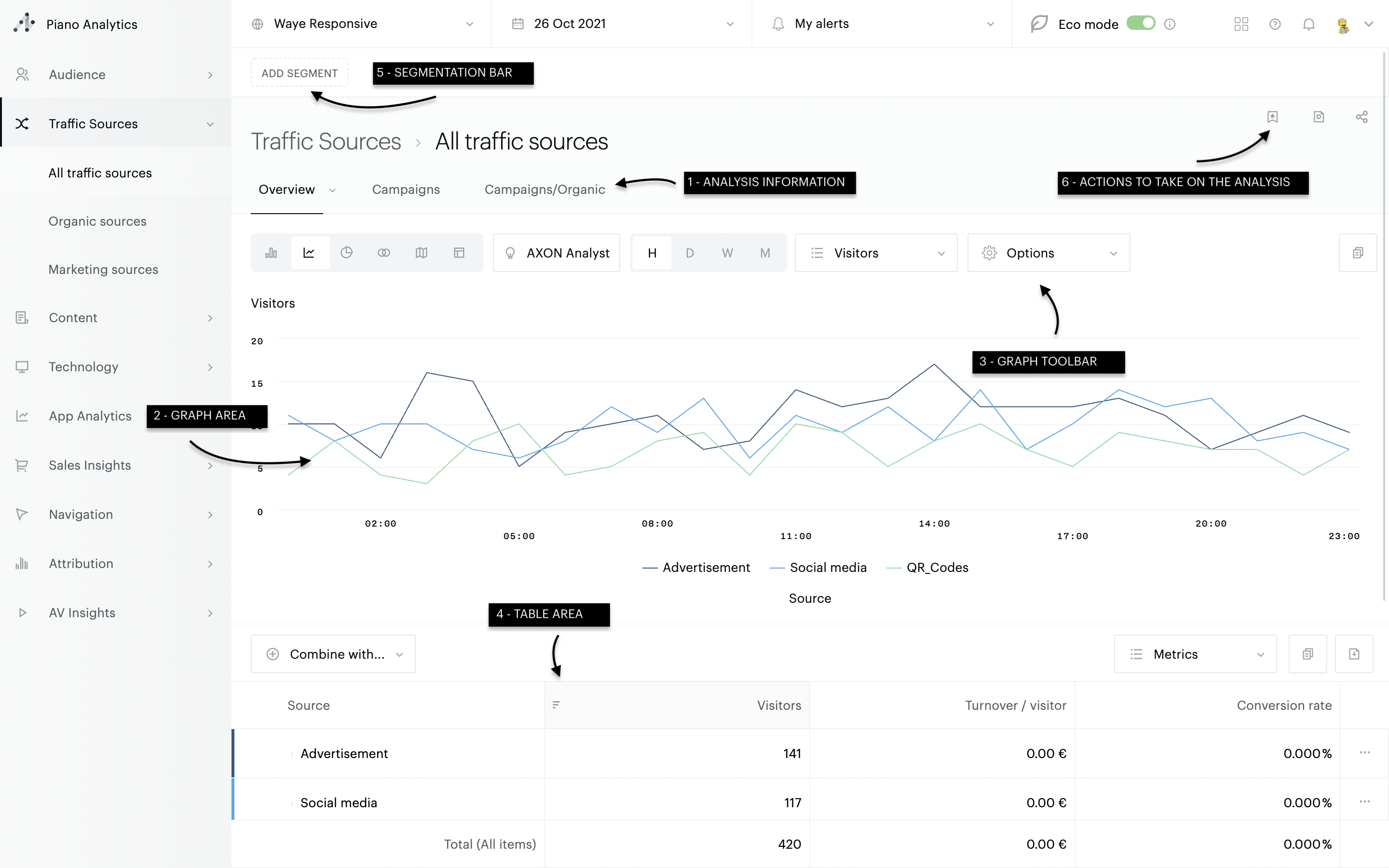Select the W weekly granularity option
The height and width of the screenshot is (868, 1389).
pos(727,253)
